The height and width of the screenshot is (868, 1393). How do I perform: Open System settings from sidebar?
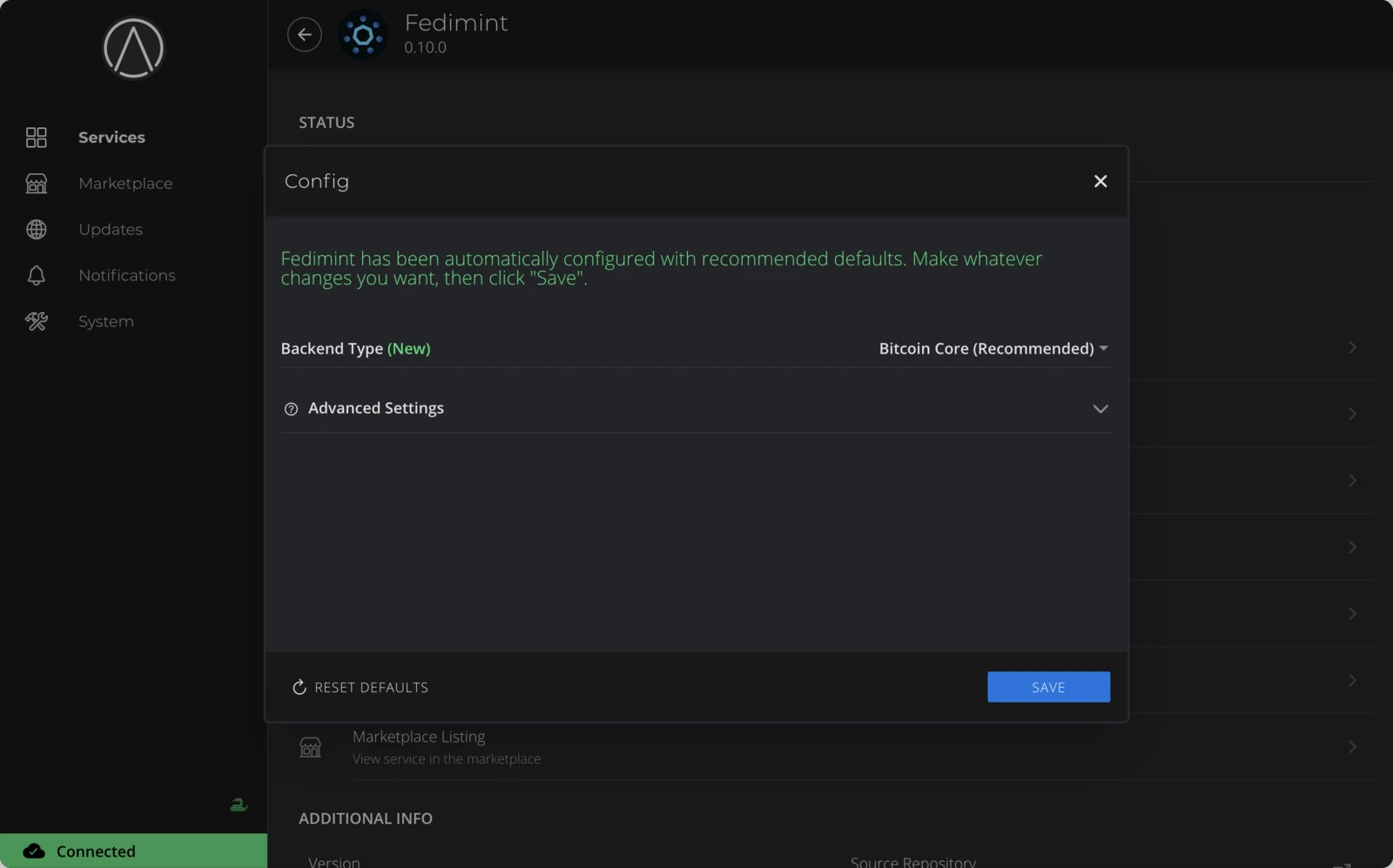pyautogui.click(x=105, y=321)
